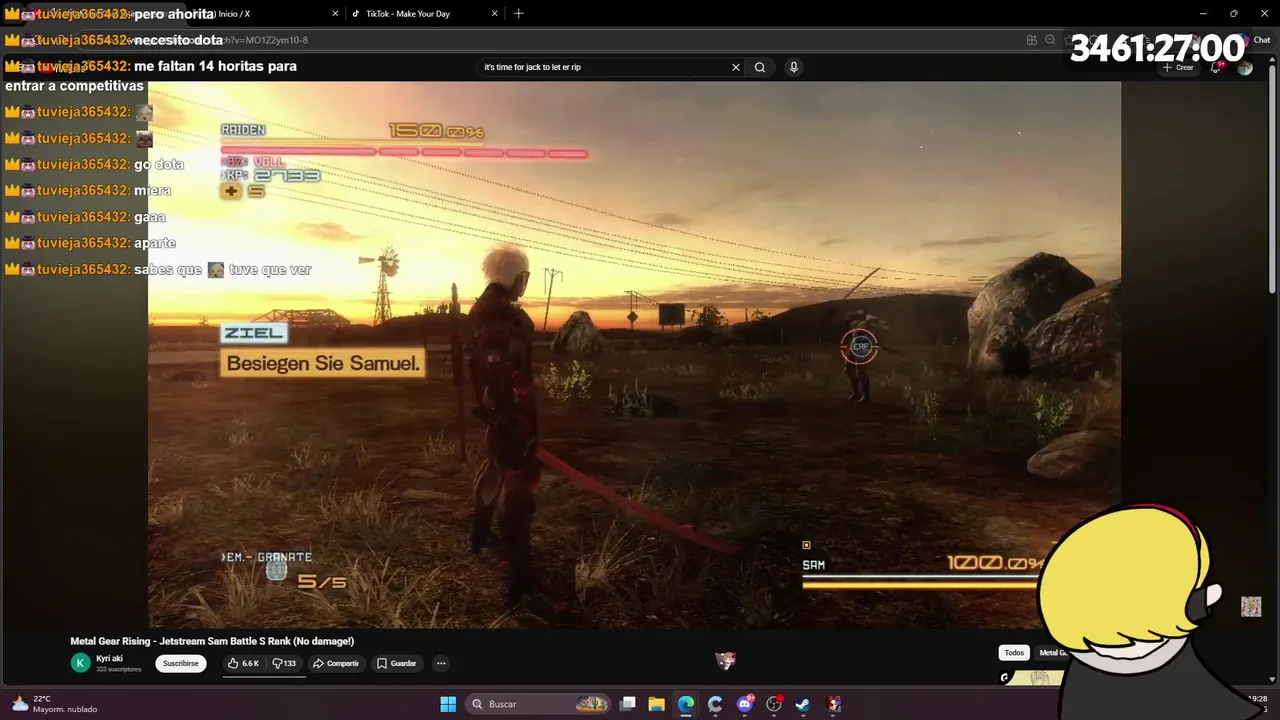The height and width of the screenshot is (720, 1280).
Task: Click the video title text
Action: (212, 641)
